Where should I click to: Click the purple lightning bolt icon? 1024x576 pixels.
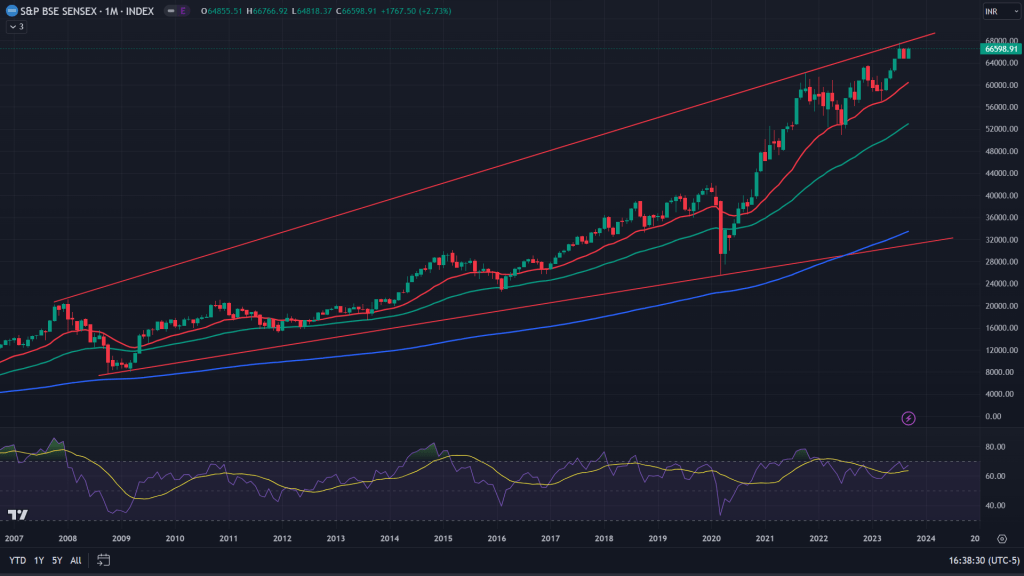click(908, 418)
